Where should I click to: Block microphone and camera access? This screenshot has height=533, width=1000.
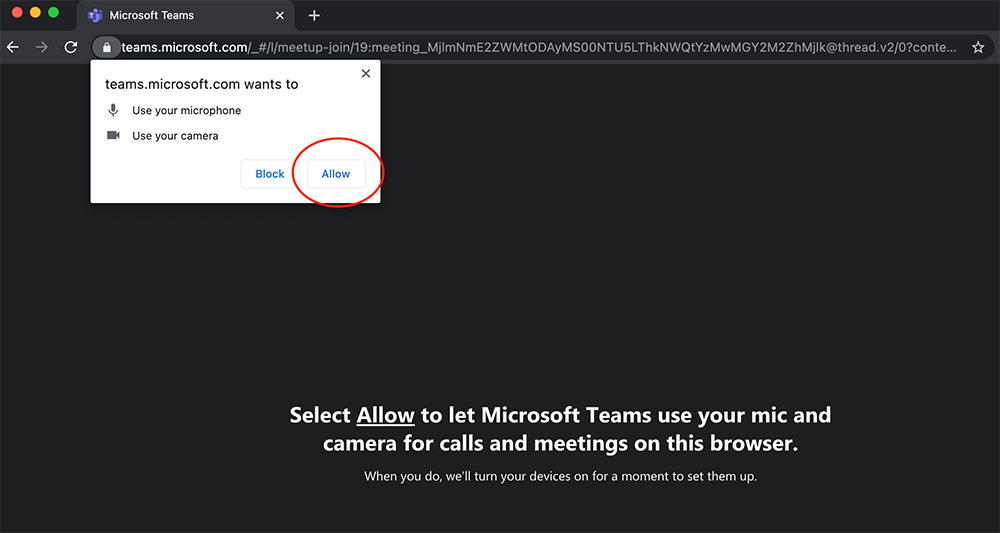tap(270, 174)
